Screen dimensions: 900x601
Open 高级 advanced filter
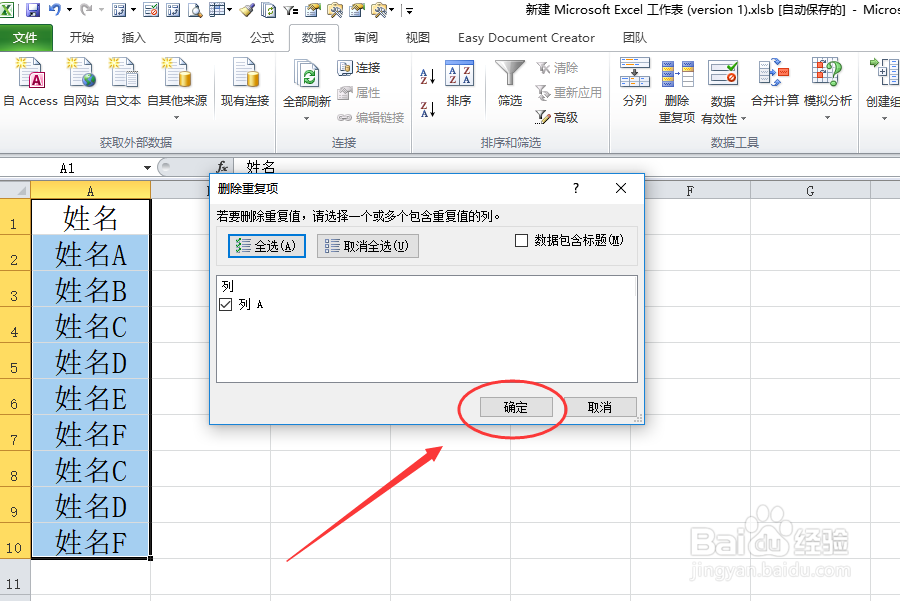coord(557,118)
